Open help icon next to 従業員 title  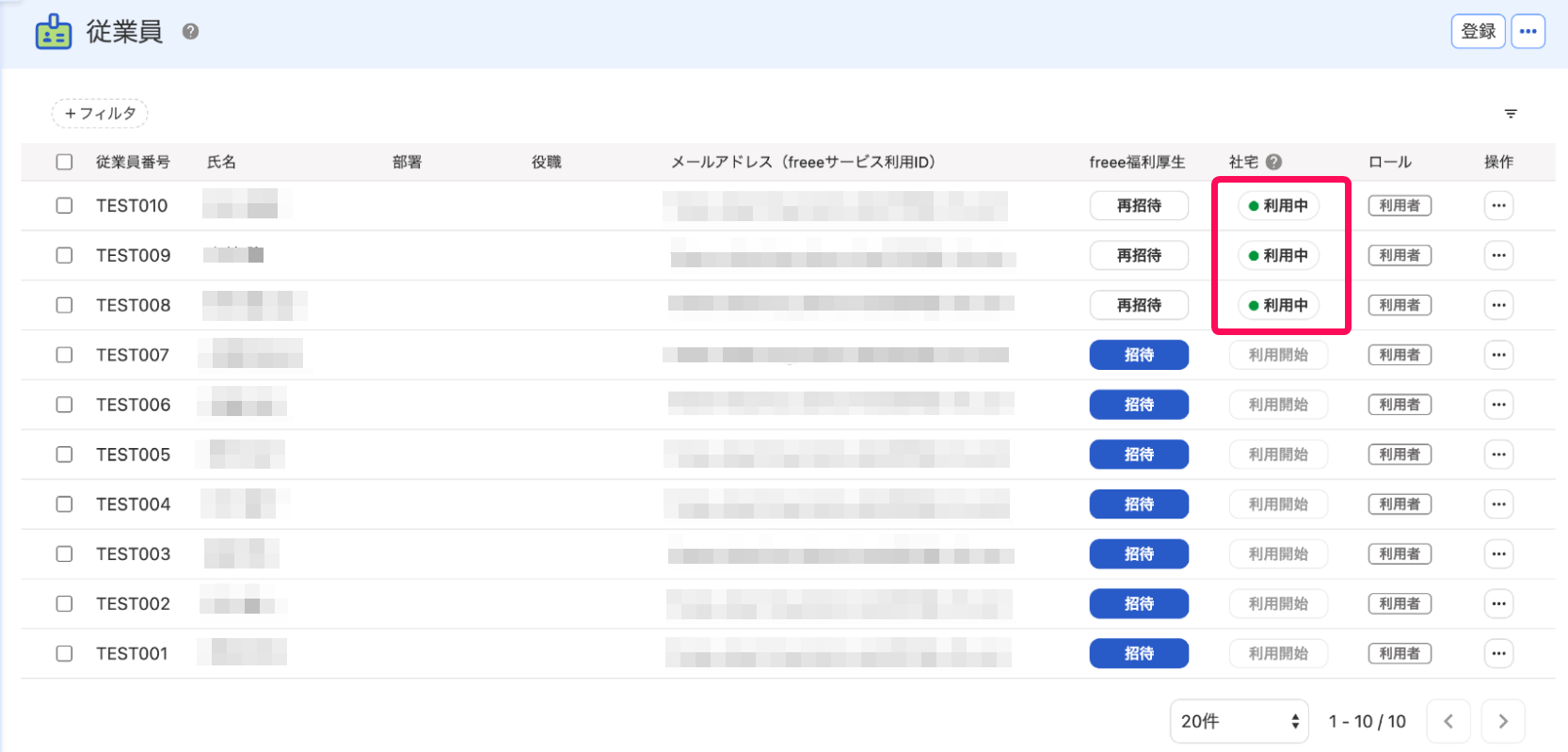190,32
